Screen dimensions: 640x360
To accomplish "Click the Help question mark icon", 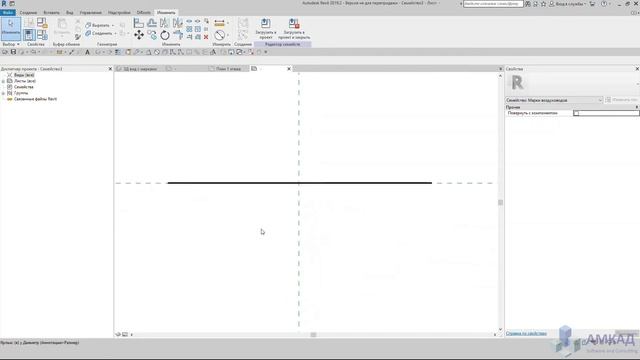I will point(604,4).
